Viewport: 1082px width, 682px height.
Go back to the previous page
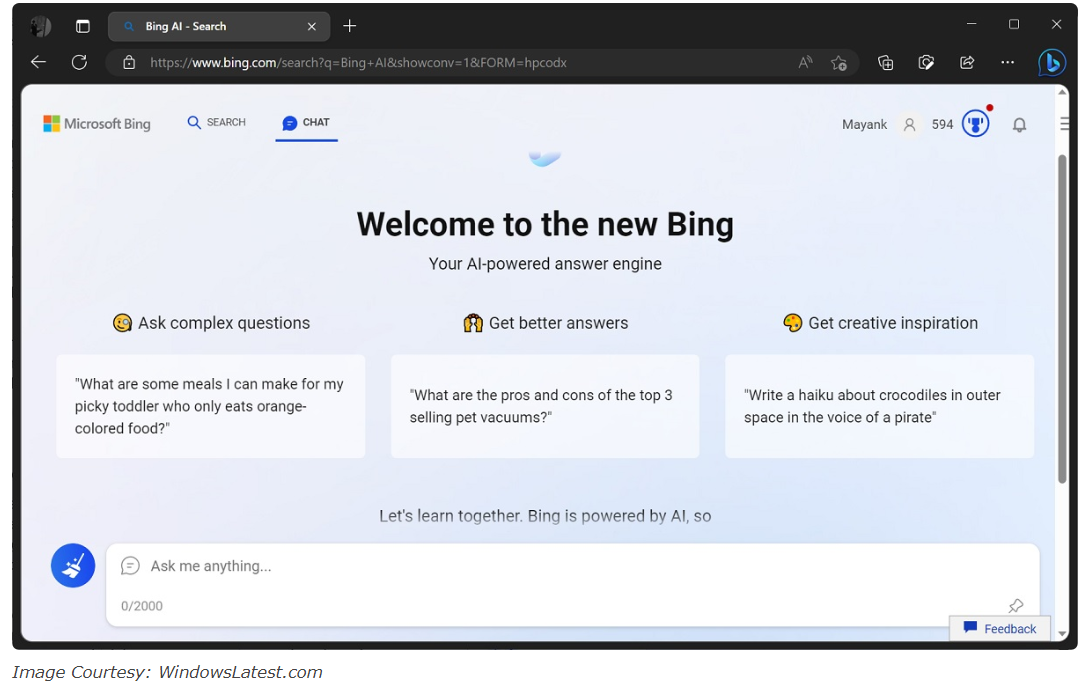pos(39,62)
